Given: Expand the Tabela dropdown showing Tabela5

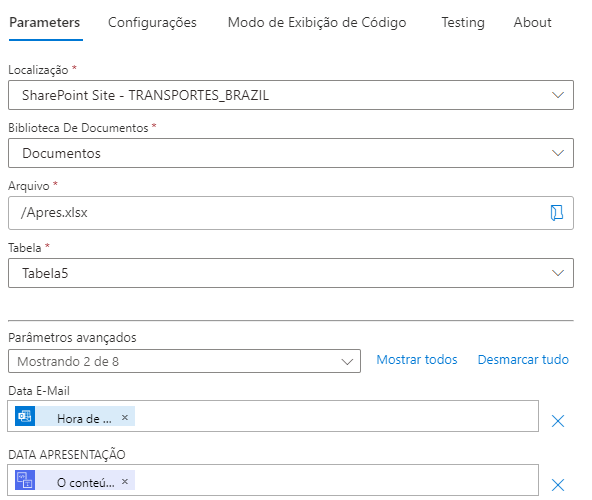Looking at the screenshot, I should click(x=291, y=273).
